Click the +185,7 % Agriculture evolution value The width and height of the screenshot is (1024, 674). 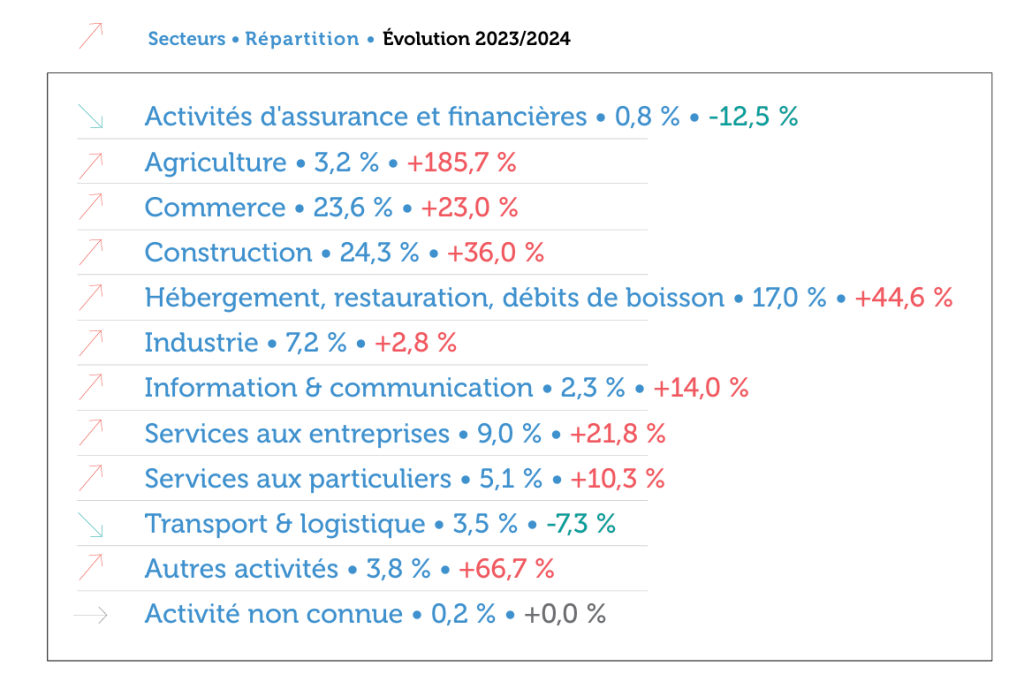point(461,162)
